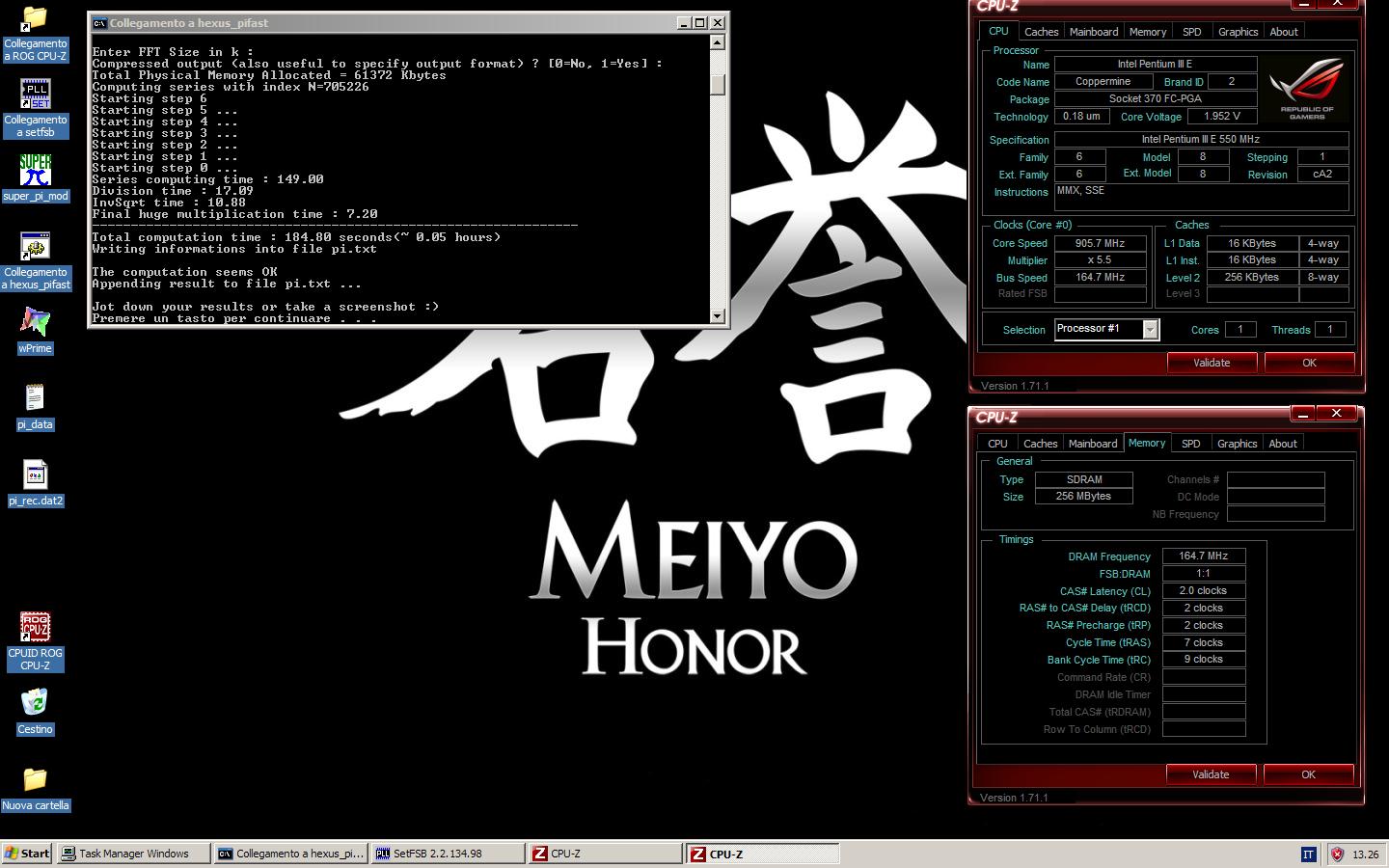The width and height of the screenshot is (1389, 868).
Task: Open the hexus_pifast shortcut desktop icon
Action: tap(35, 247)
